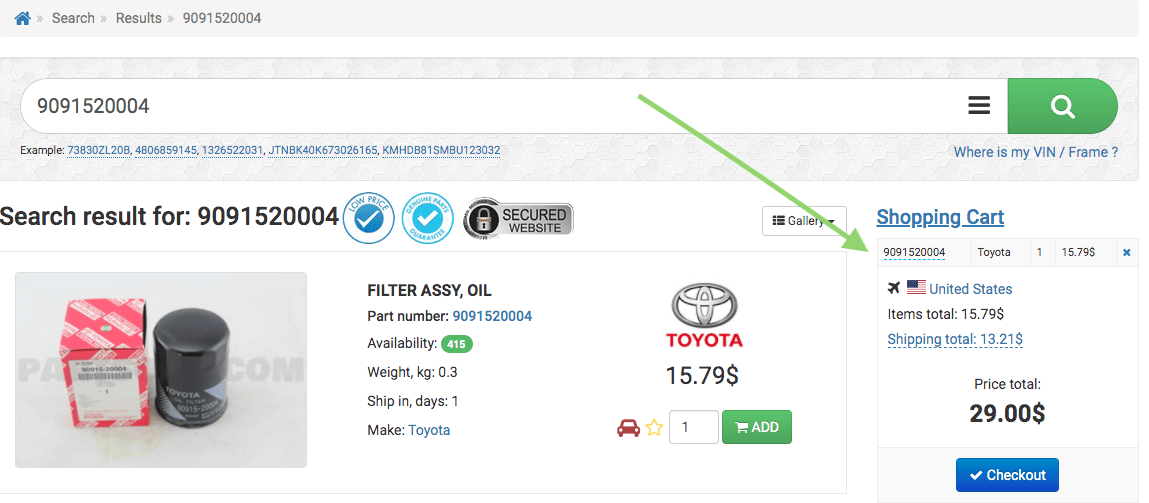The image size is (1149, 503).
Task: Go to the home page via house icon
Action: [x=23, y=18]
